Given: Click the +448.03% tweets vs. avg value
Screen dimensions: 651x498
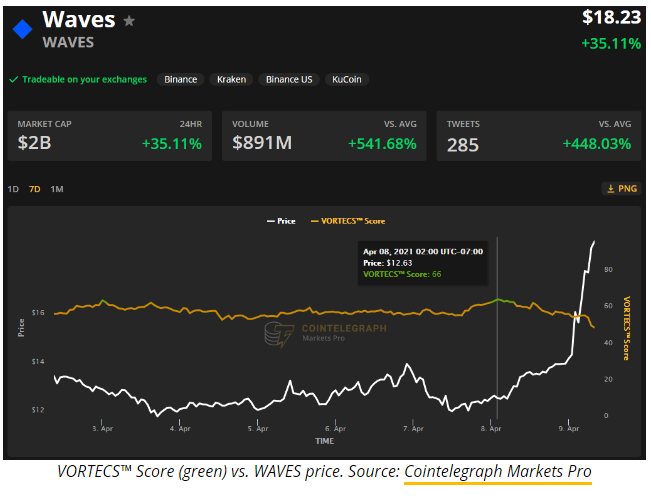Looking at the screenshot, I should point(597,144).
